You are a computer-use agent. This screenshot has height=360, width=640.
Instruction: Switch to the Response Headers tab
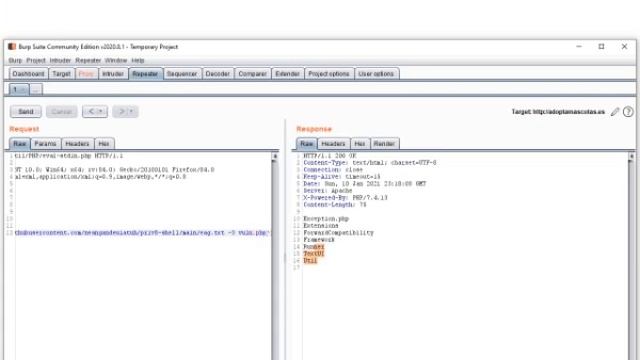333,144
